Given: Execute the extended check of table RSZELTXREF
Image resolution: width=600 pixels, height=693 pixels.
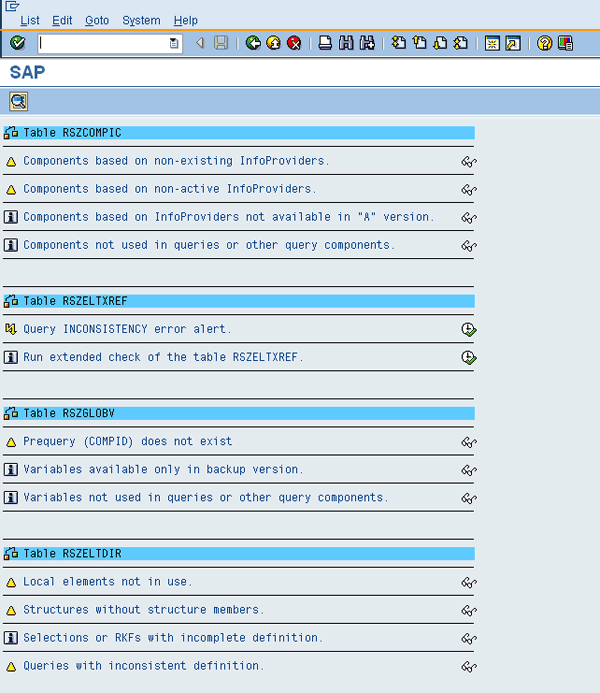Looking at the screenshot, I should coord(469,358).
